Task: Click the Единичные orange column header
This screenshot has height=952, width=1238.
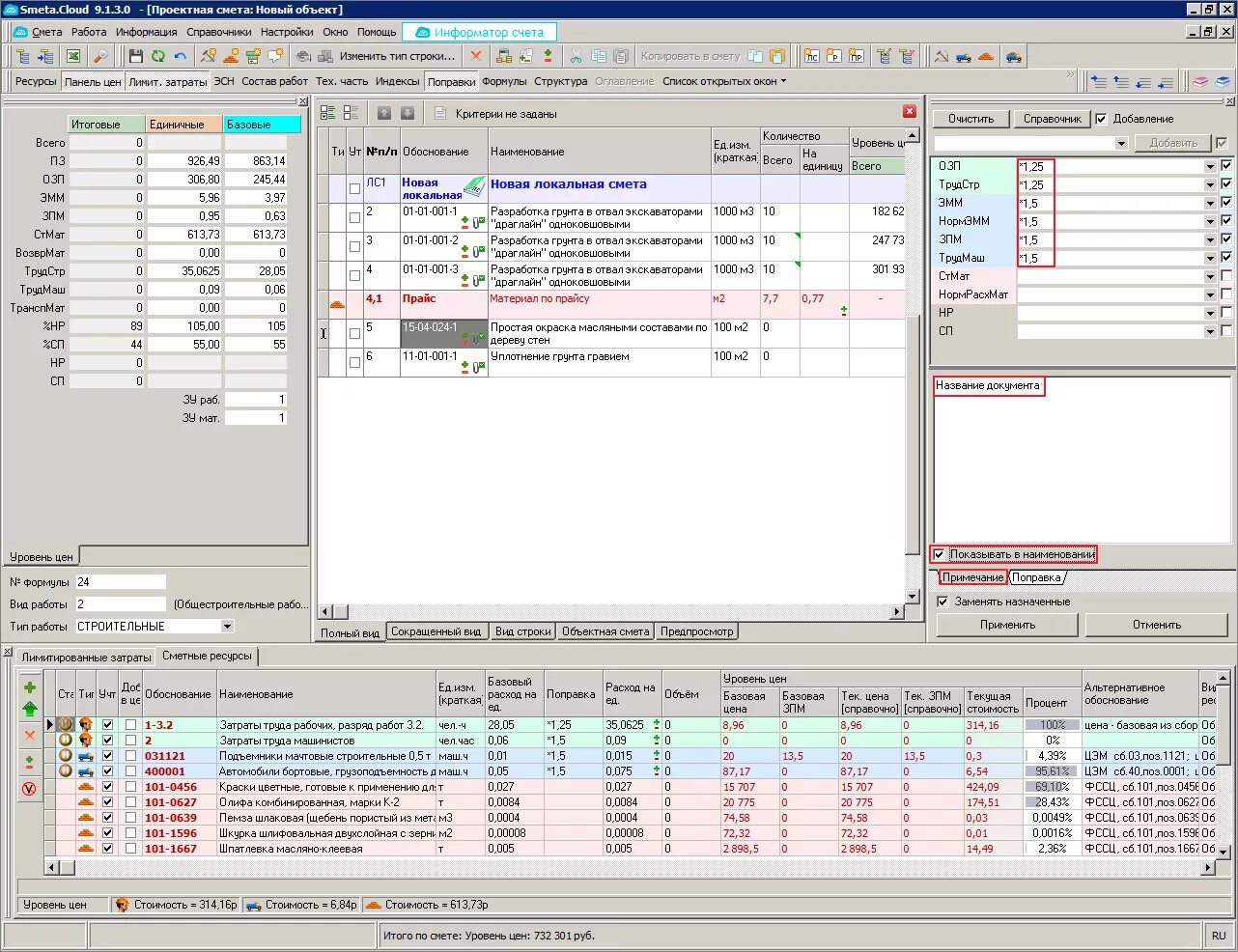Action: pyautogui.click(x=184, y=125)
